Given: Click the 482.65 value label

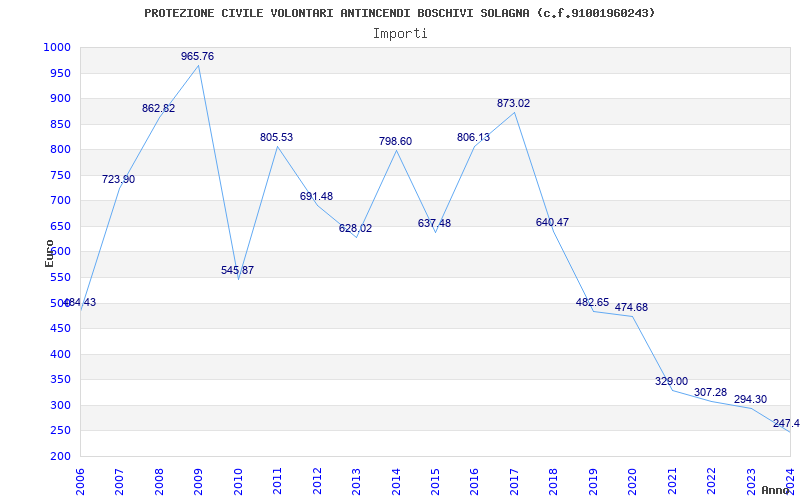Looking at the screenshot, I should 592,302.
